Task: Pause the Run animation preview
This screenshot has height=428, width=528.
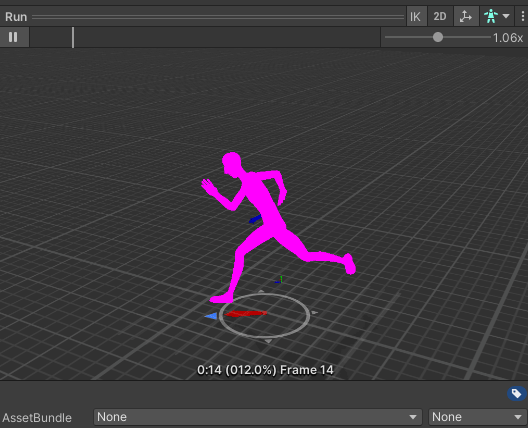Action: pos(13,37)
